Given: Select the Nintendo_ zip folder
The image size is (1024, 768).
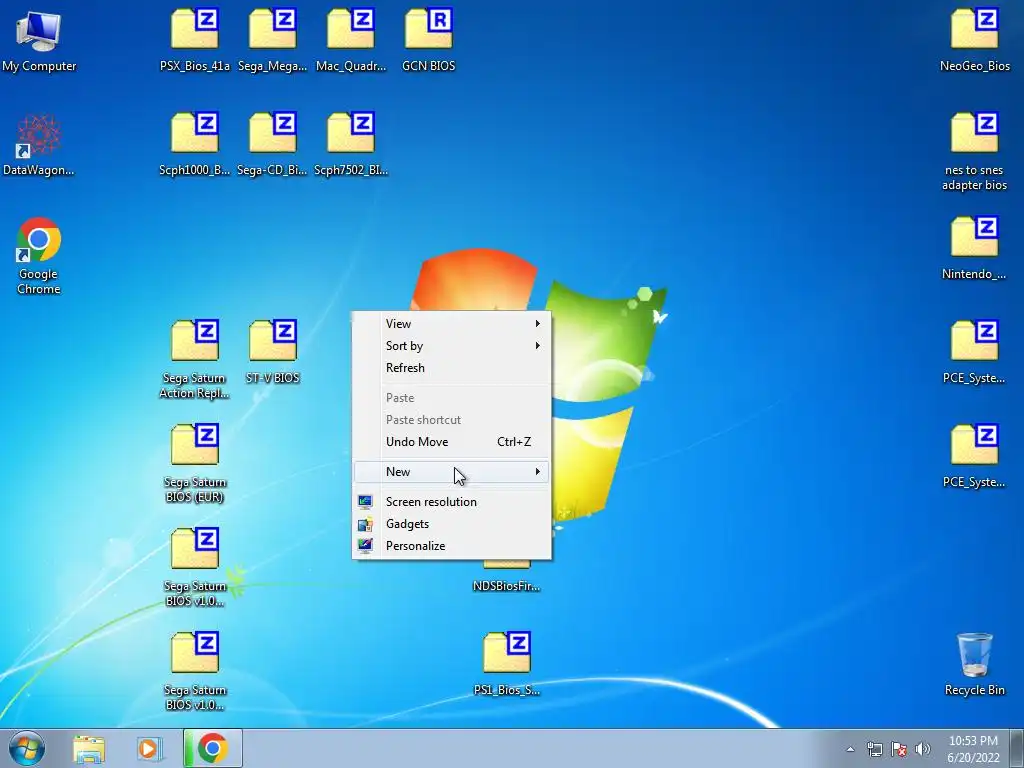Looking at the screenshot, I should click(x=974, y=248).
